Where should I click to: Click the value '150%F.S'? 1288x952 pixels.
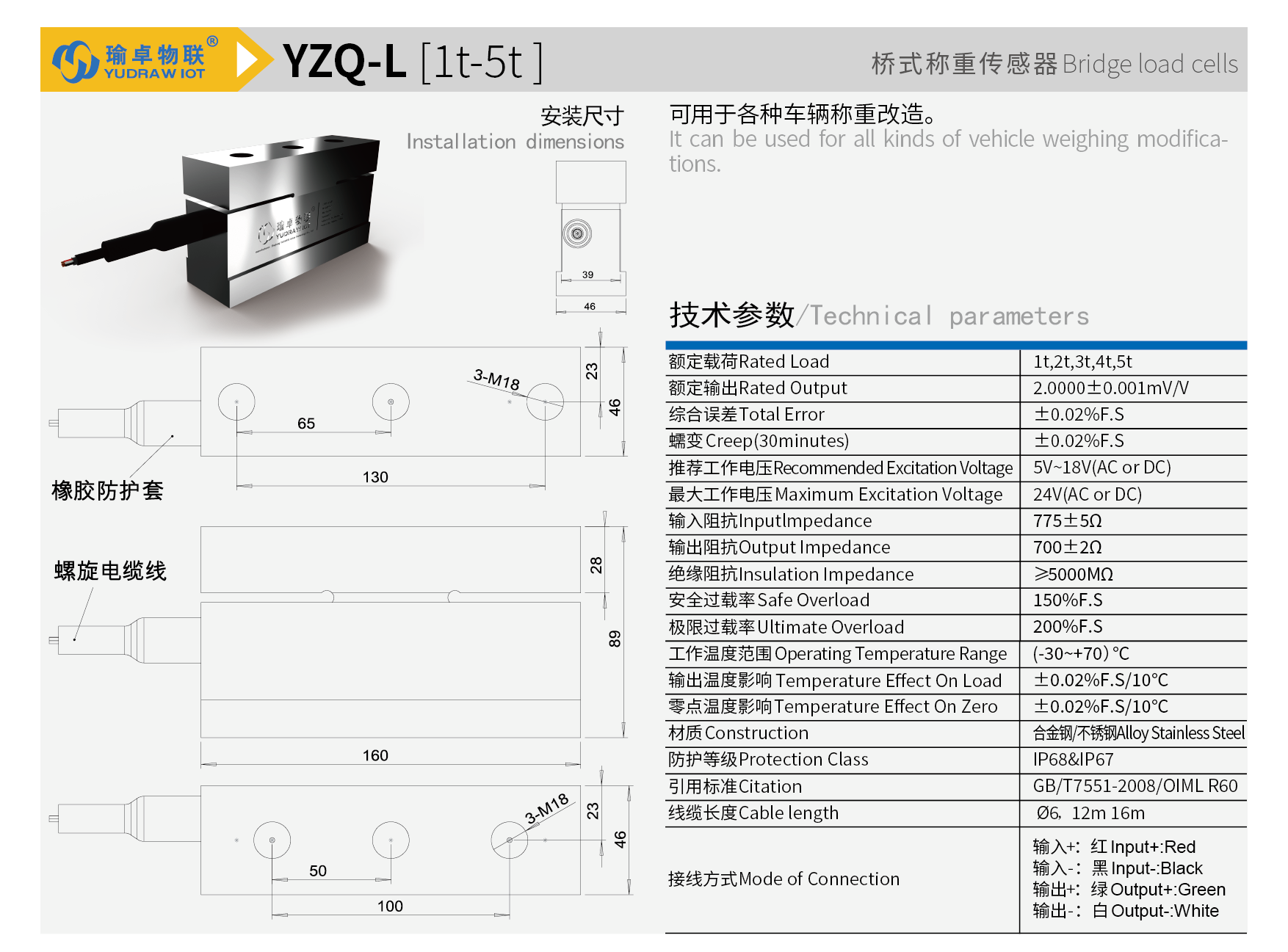[1068, 600]
